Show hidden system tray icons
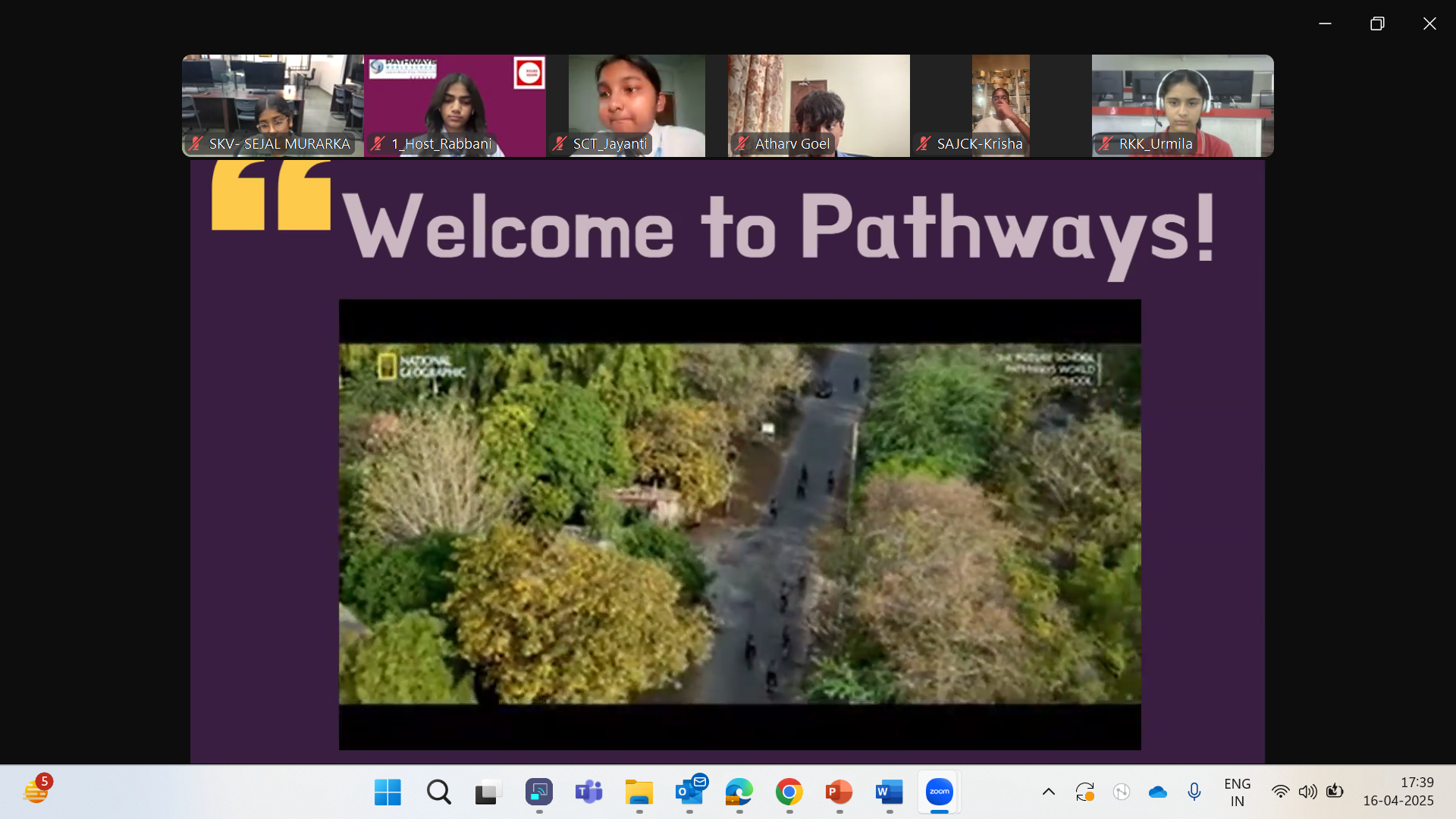The height and width of the screenshot is (819, 1456). pos(1048,792)
